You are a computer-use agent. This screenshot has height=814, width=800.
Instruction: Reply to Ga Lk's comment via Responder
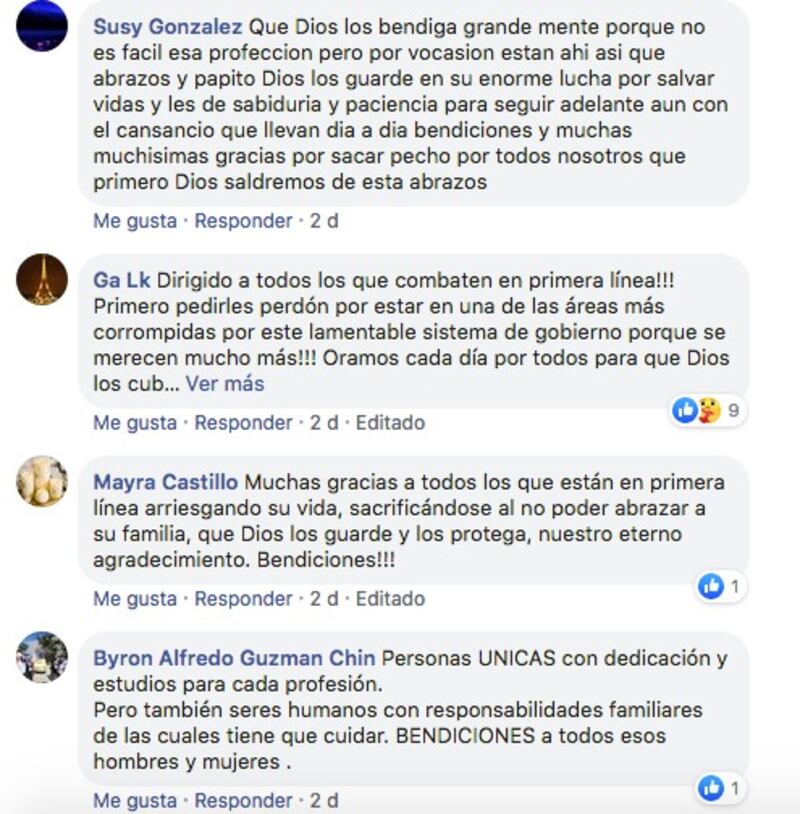tap(243, 423)
